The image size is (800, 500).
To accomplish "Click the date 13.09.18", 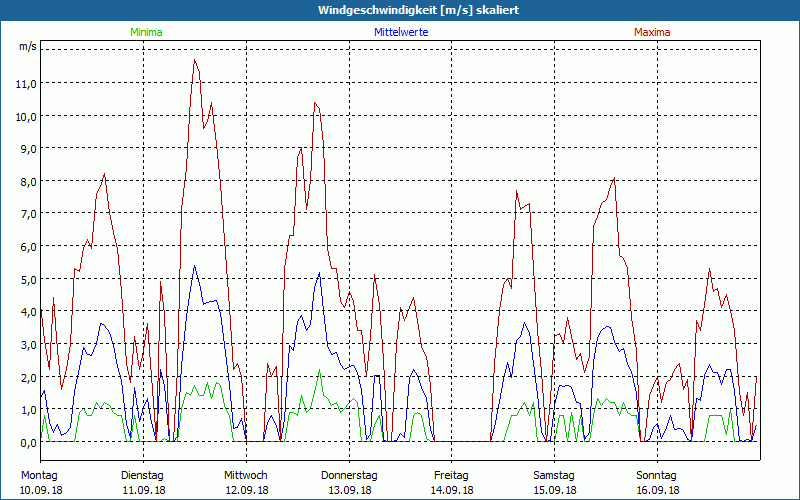I will pyautogui.click(x=350, y=490).
